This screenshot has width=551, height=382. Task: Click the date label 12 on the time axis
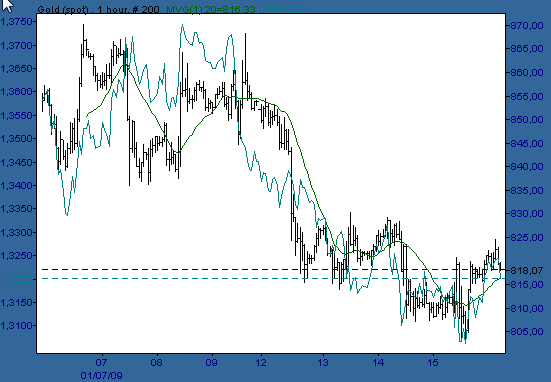tap(261, 362)
